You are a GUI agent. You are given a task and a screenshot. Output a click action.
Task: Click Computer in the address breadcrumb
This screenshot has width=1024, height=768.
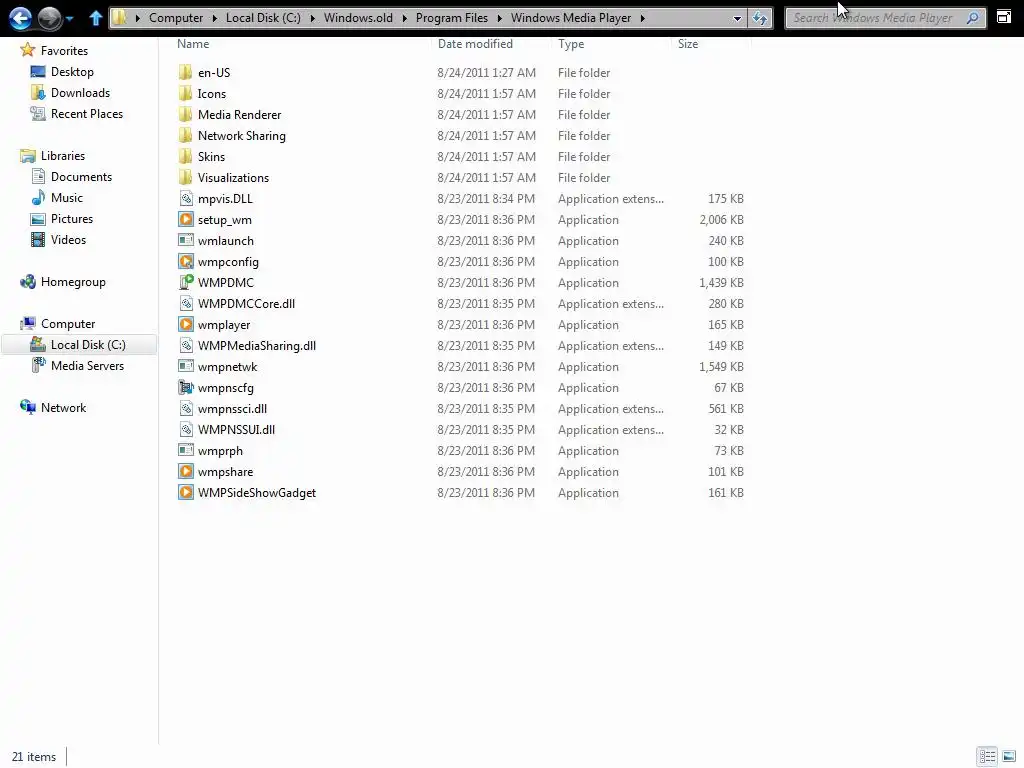tap(176, 18)
